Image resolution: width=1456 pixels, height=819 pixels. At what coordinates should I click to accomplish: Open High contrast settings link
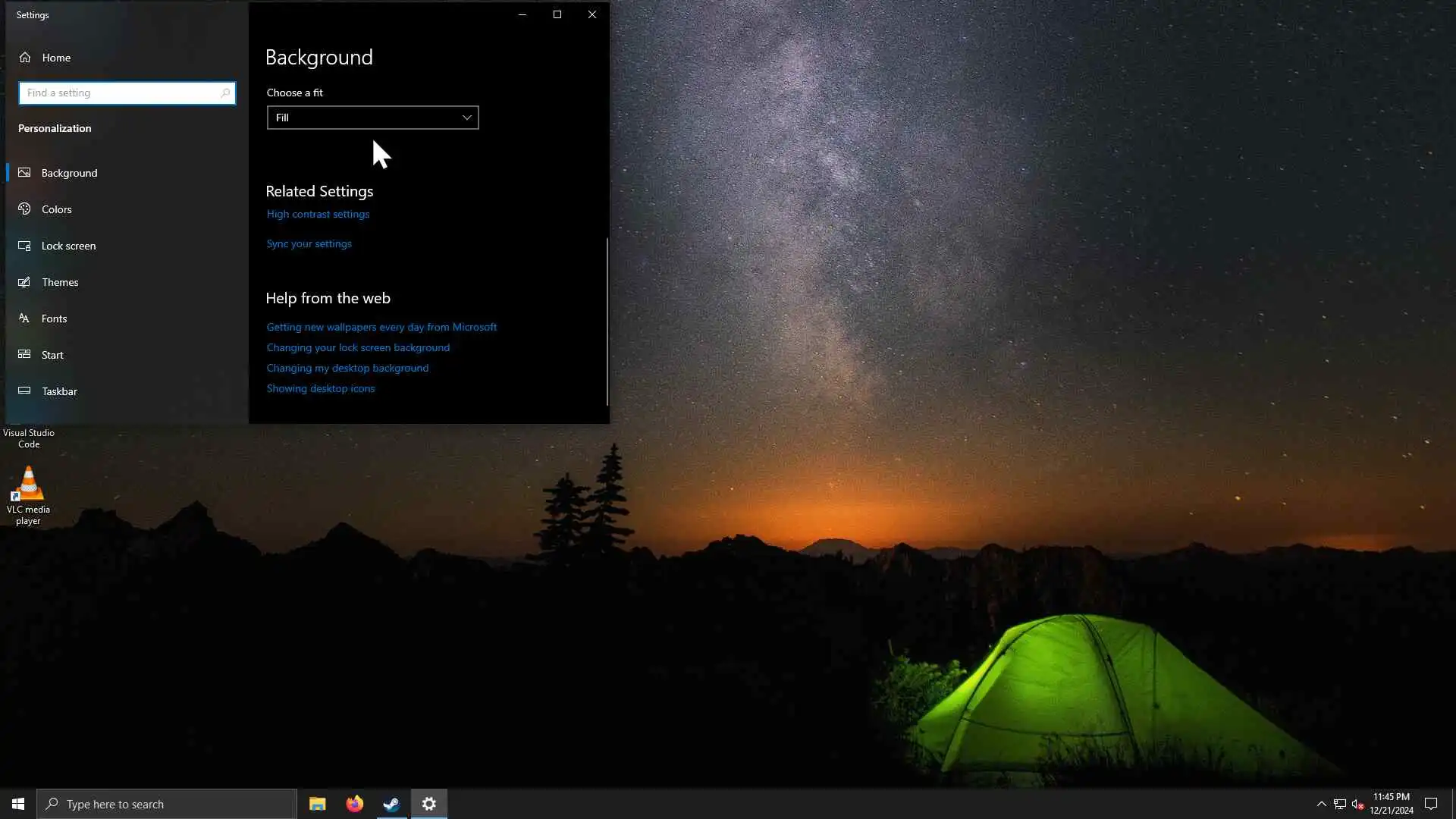(x=318, y=215)
